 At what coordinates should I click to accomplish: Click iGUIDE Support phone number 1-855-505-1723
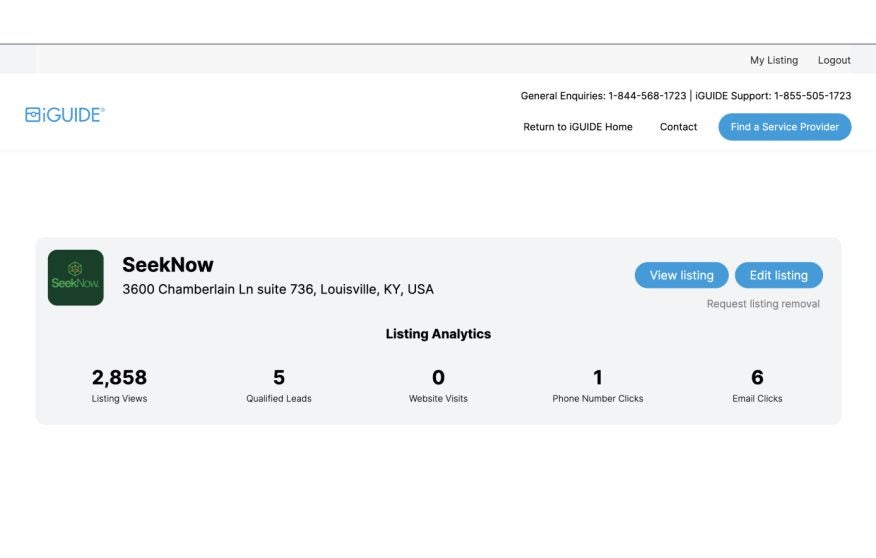(x=812, y=96)
